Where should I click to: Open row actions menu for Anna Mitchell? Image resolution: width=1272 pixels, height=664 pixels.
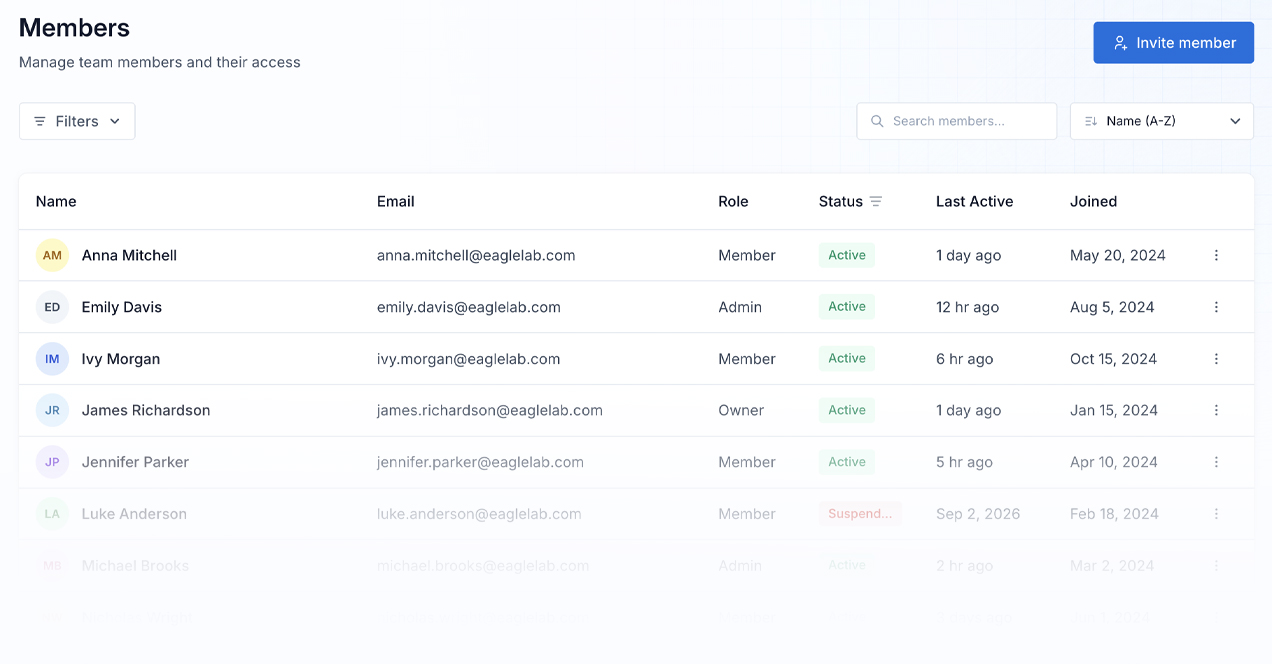tap(1216, 255)
